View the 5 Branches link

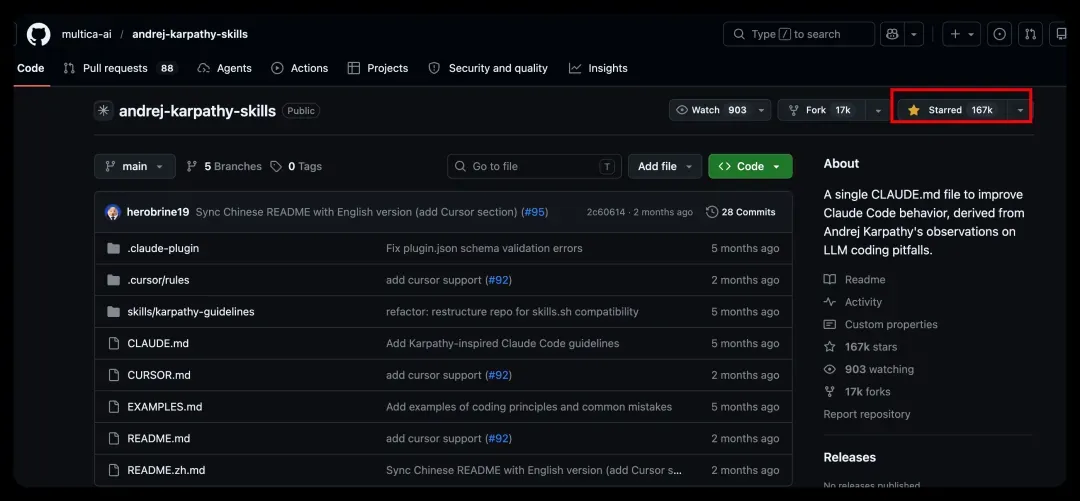coord(224,166)
